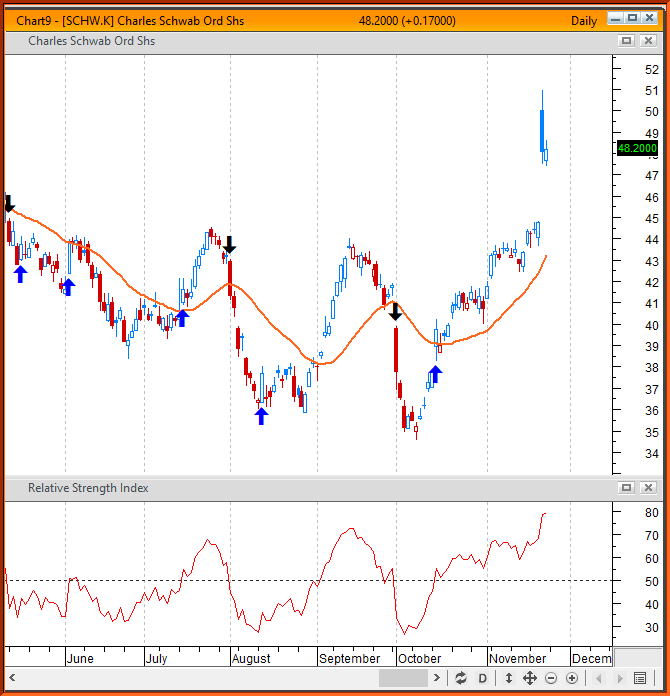Click the Daily interval label

point(584,21)
